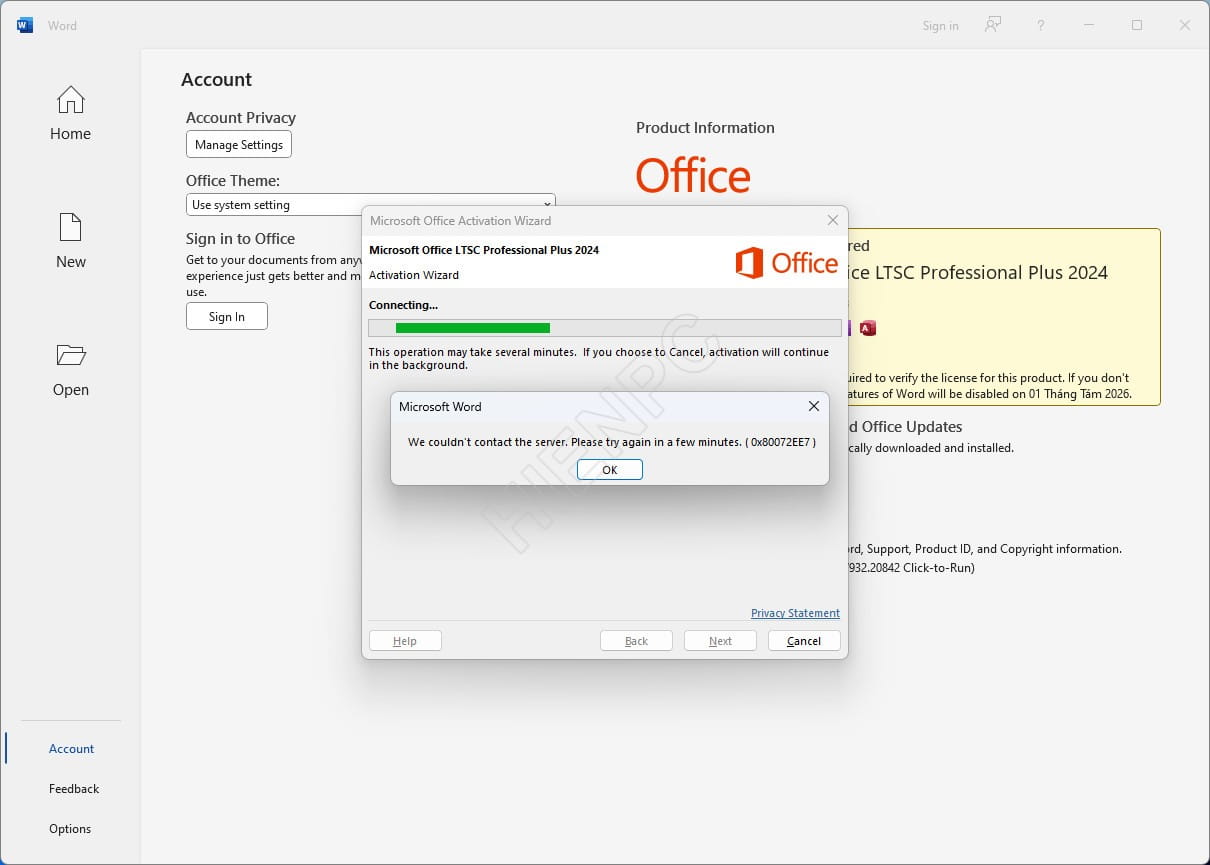Minimize the Word window
The width and height of the screenshot is (1210, 865).
point(1089,25)
